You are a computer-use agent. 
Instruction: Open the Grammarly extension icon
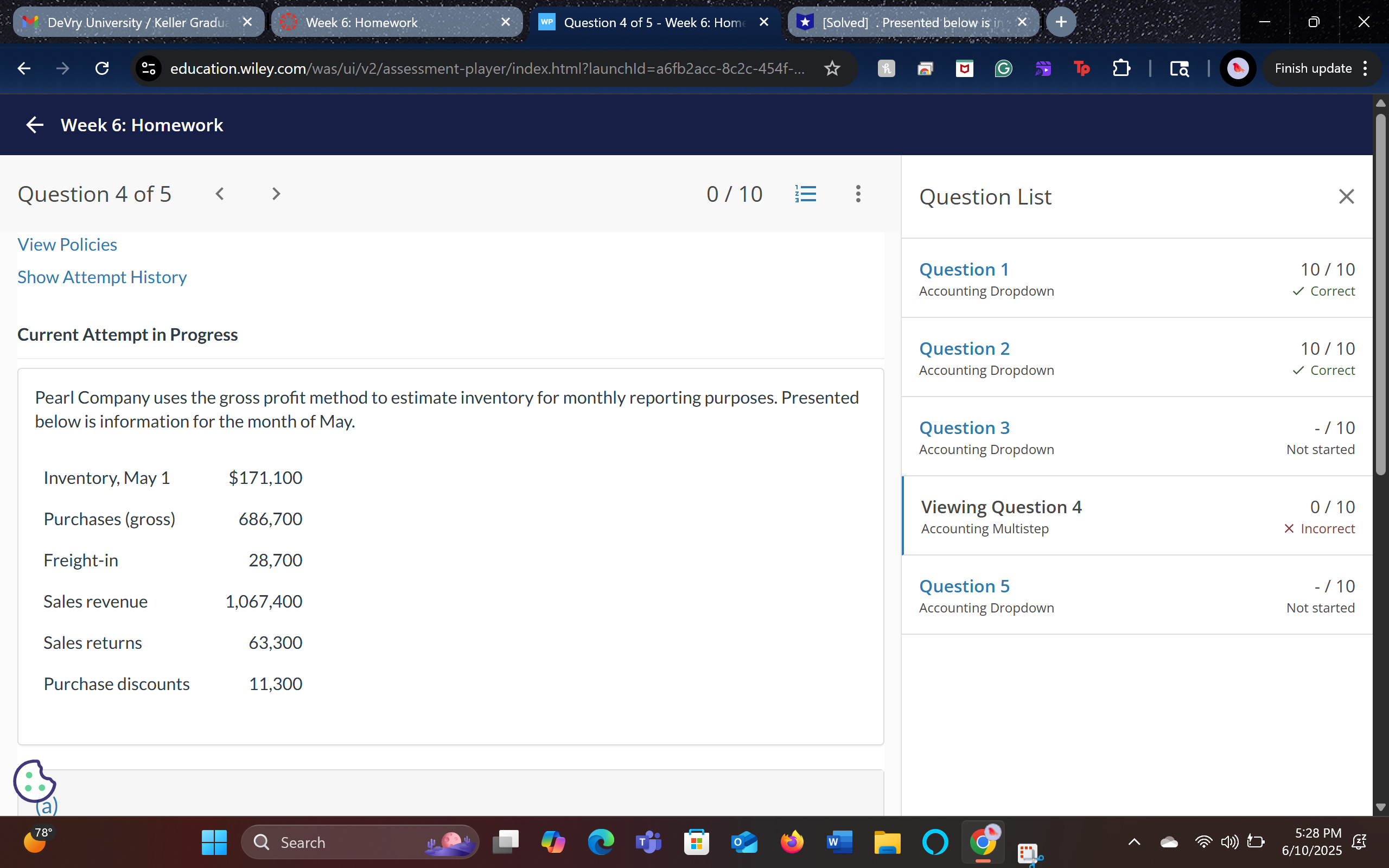coord(1003,69)
